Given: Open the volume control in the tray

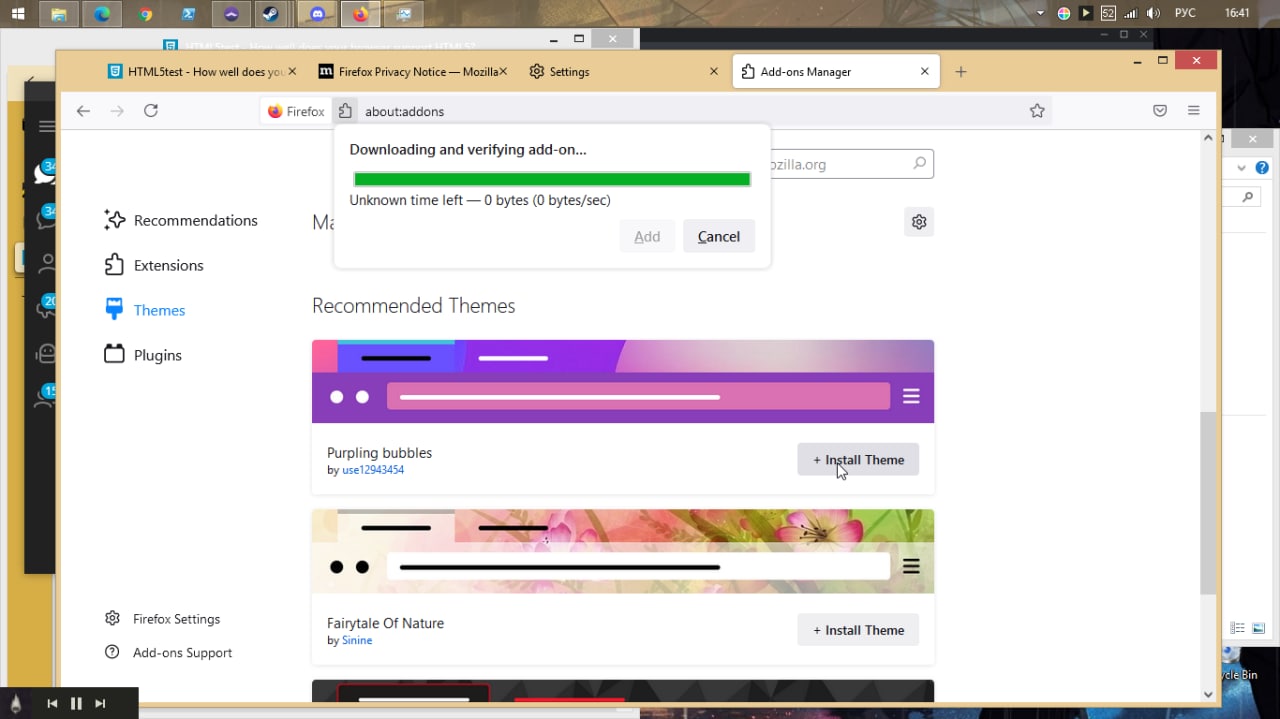Looking at the screenshot, I should (x=1153, y=14).
